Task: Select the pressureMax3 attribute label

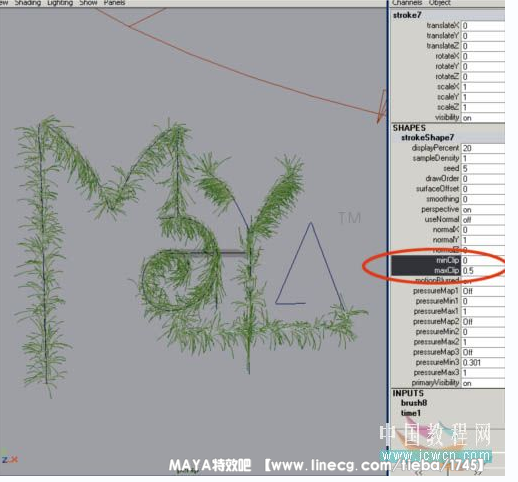Action: click(436, 372)
